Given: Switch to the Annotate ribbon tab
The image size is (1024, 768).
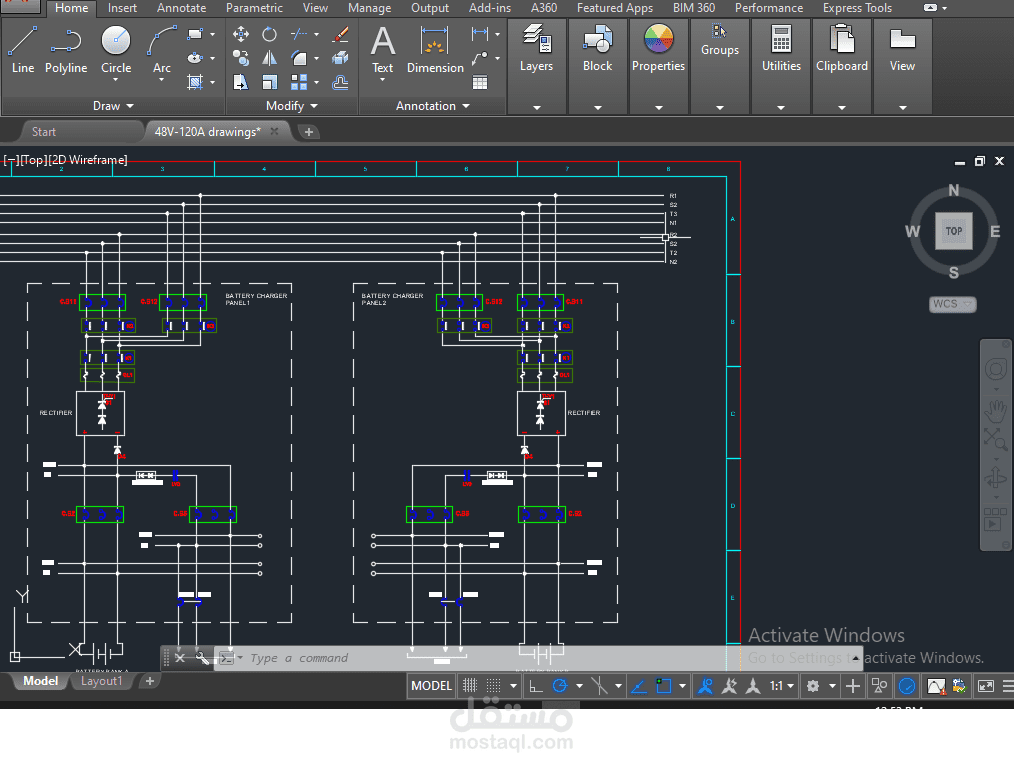Looking at the screenshot, I should tap(182, 8).
